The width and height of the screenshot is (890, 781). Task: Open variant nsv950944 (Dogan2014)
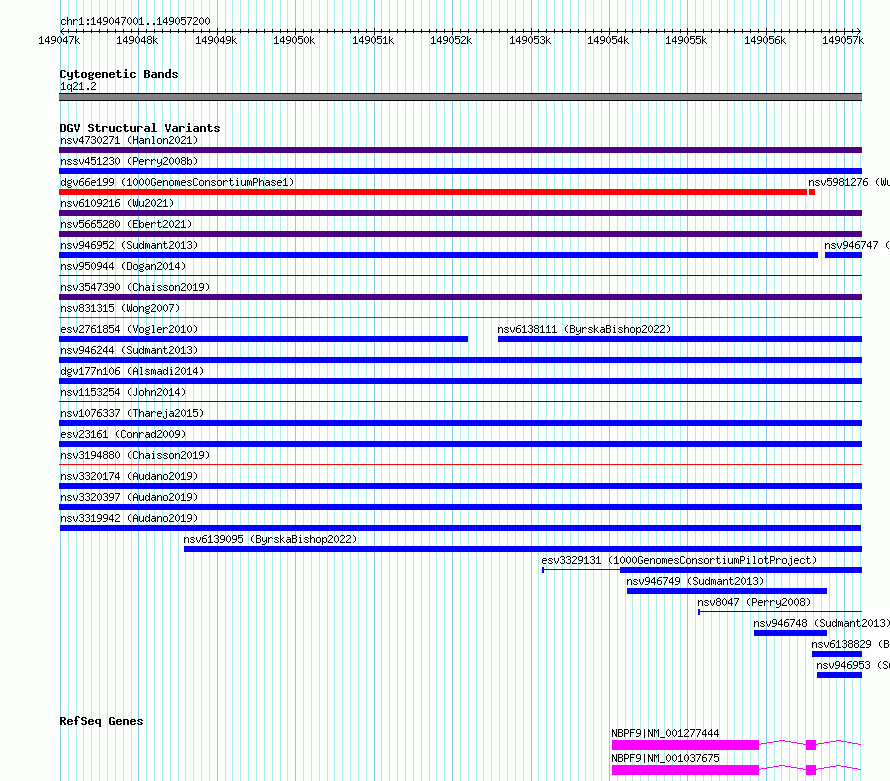pyautogui.click(x=123, y=266)
